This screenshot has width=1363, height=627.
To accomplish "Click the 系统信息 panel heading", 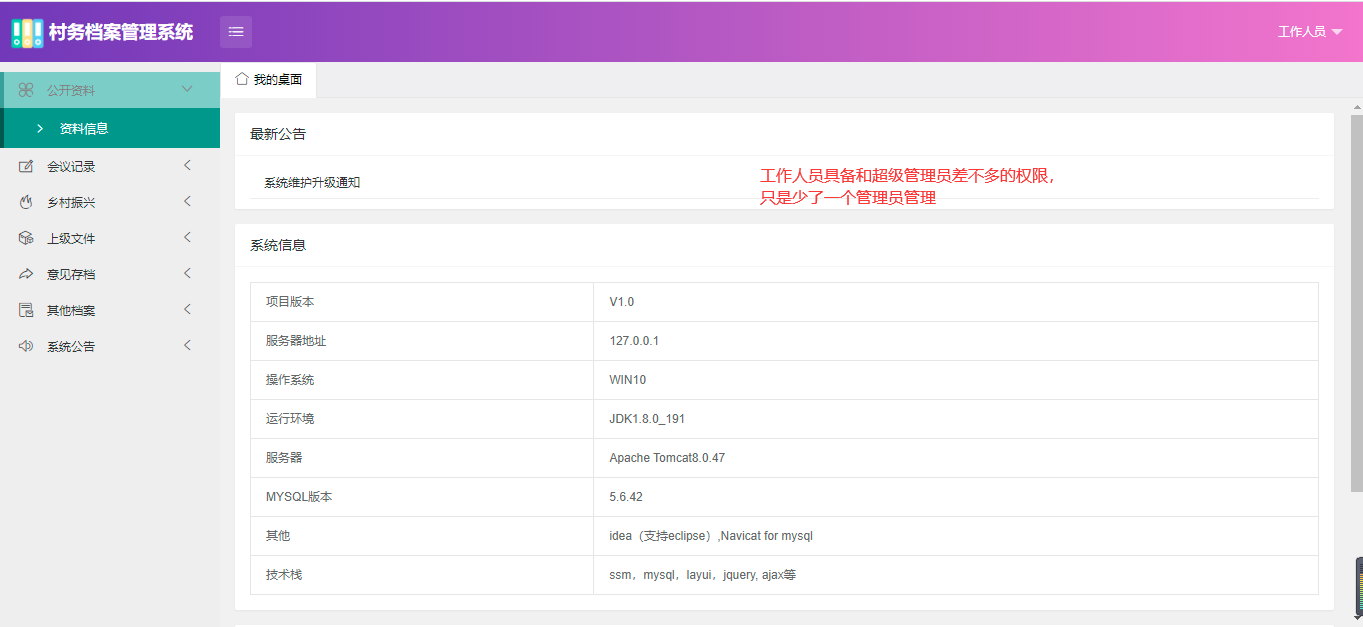I will (278, 245).
